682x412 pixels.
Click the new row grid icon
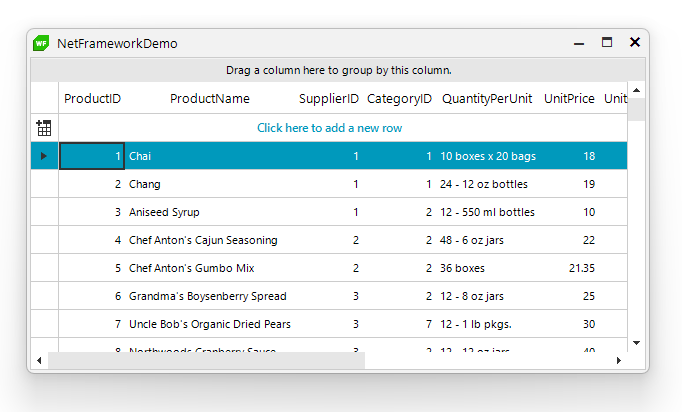point(44,128)
